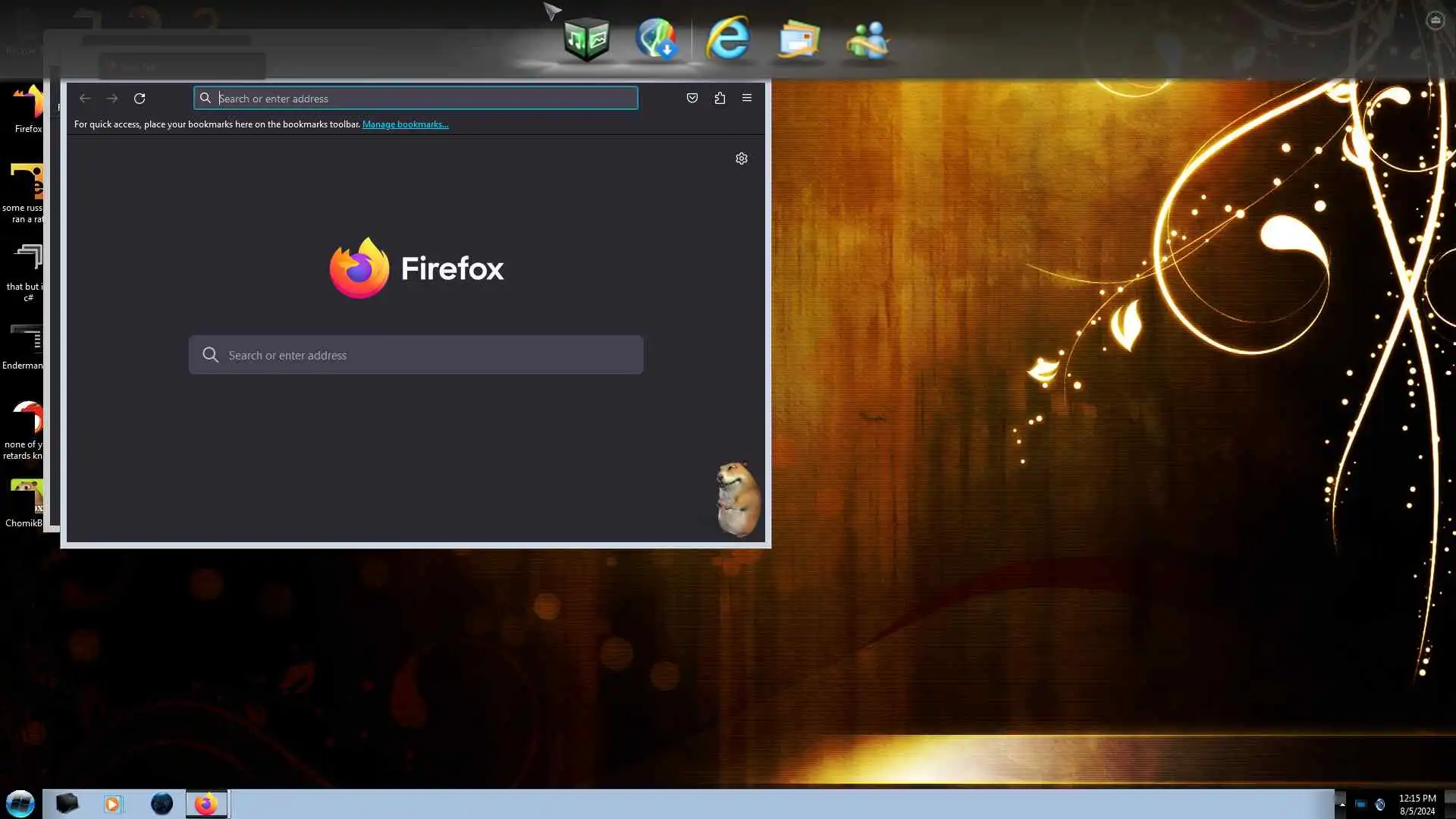Click the forward navigation arrow
1456x819 pixels.
coord(112,99)
